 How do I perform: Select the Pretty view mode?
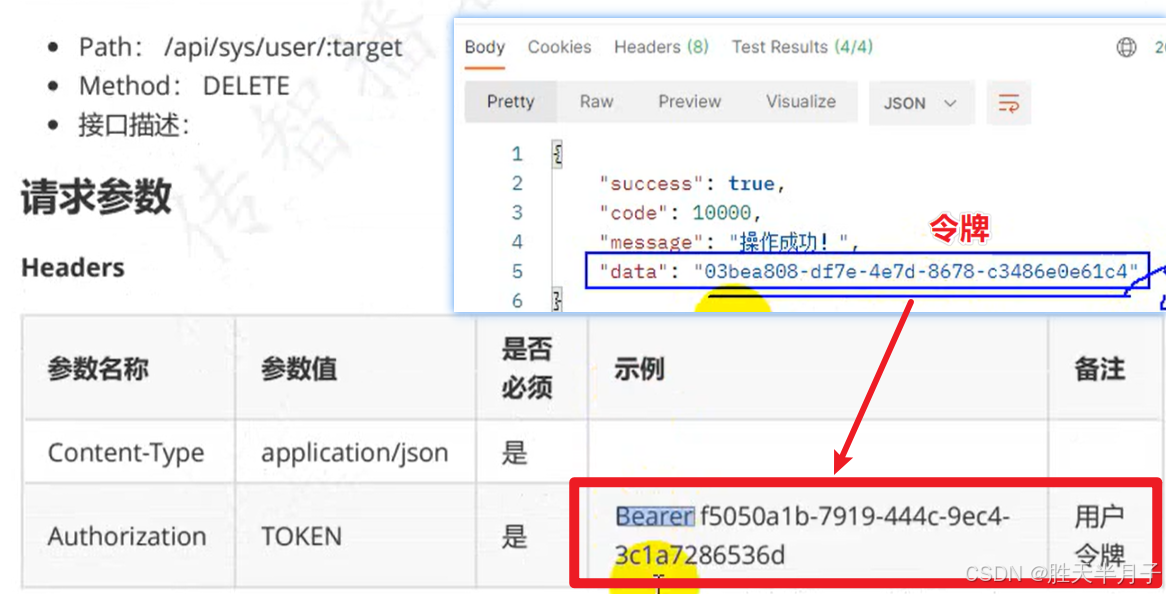click(510, 102)
